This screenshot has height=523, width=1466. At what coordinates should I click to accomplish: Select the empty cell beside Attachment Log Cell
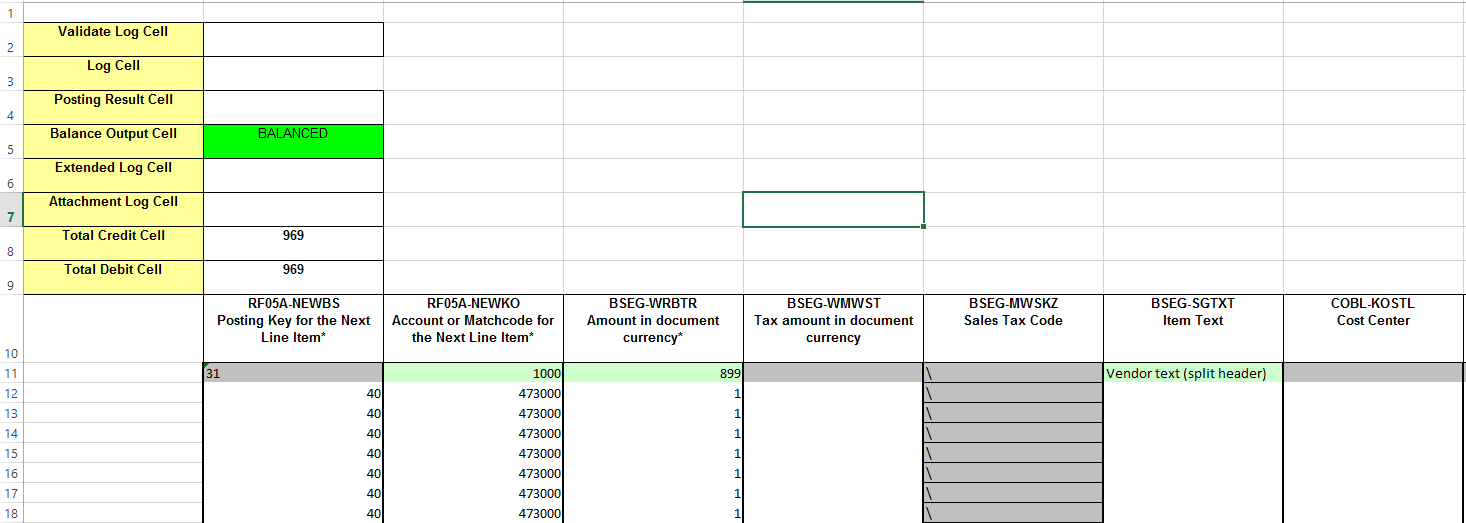point(293,209)
